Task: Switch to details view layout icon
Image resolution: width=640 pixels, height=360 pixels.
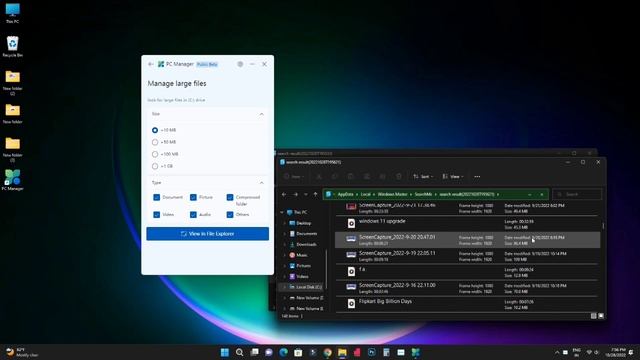Action: click(x=593, y=316)
